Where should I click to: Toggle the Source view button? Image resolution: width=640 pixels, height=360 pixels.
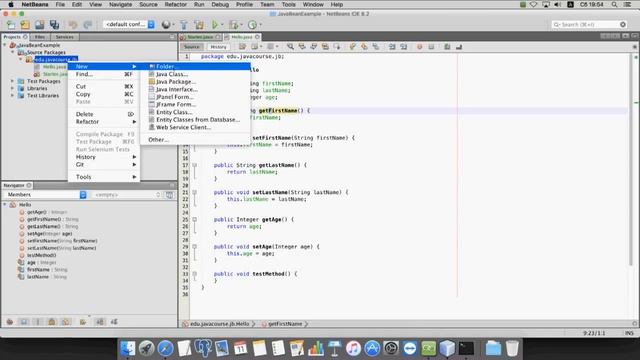tap(191, 47)
